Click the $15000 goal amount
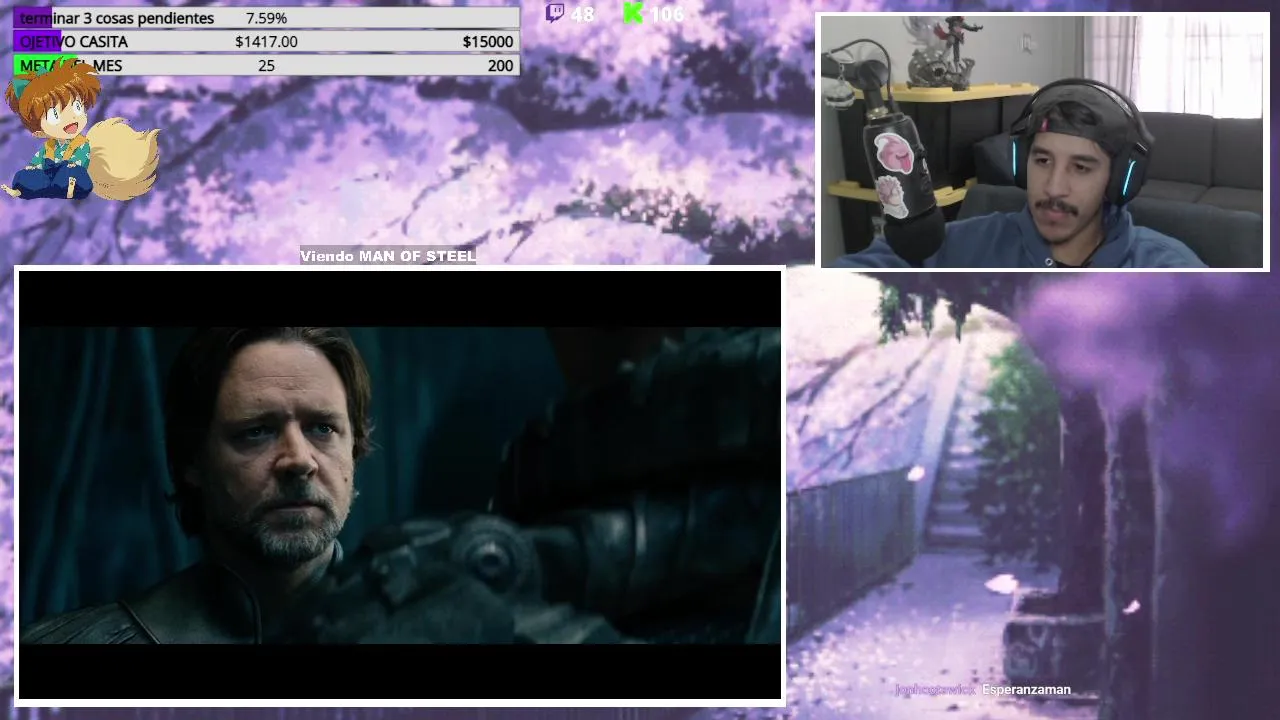This screenshot has width=1280, height=720. coord(488,41)
